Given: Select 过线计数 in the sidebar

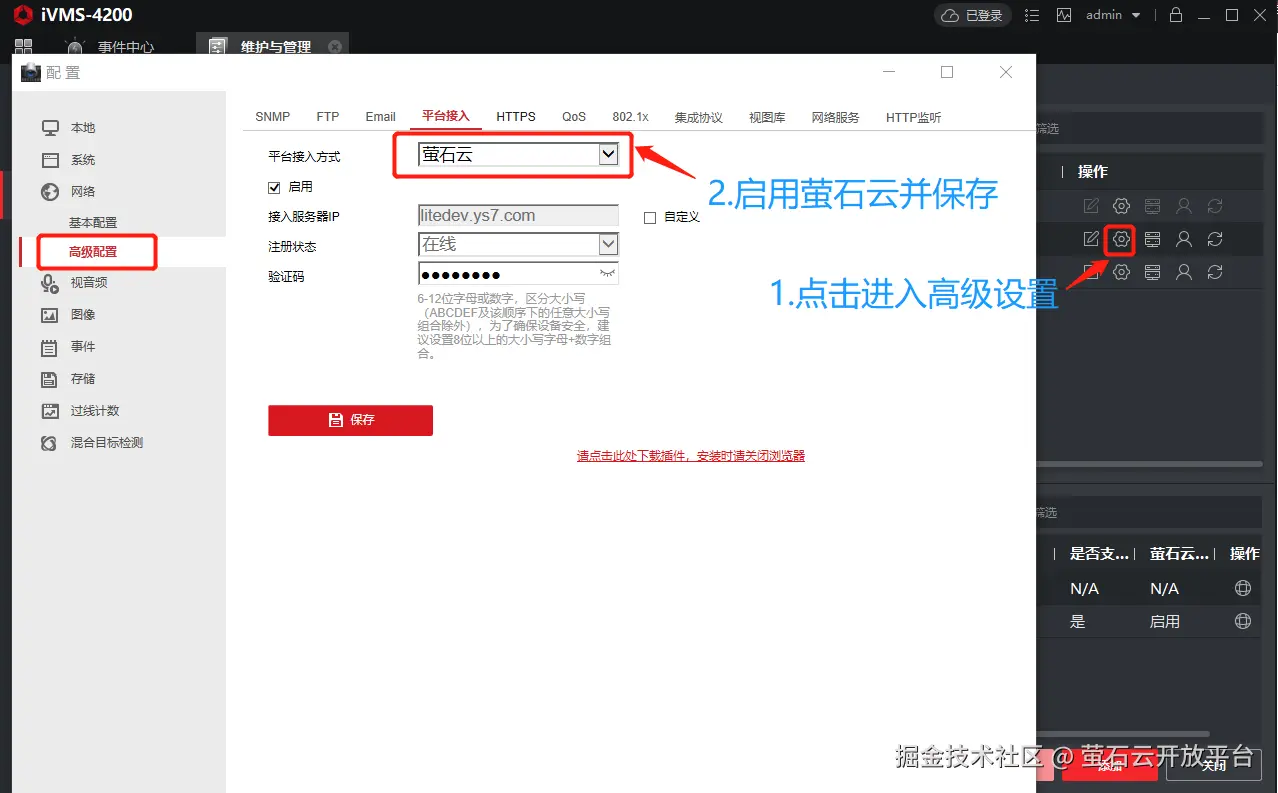Looking at the screenshot, I should click(95, 411).
